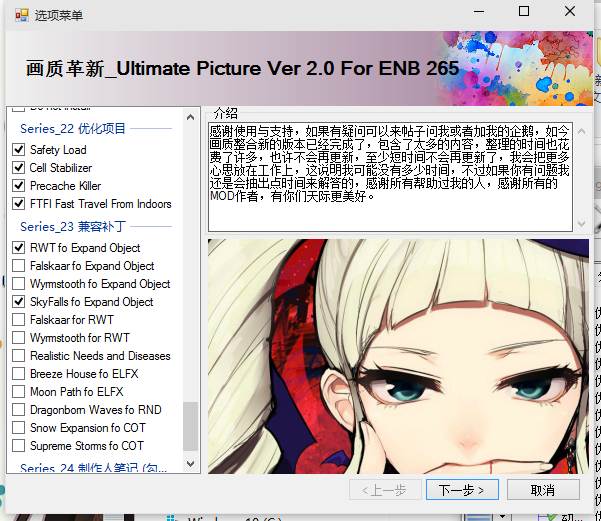Click the 上一步 previous button
The width and height of the screenshot is (601, 521).
click(x=385, y=490)
